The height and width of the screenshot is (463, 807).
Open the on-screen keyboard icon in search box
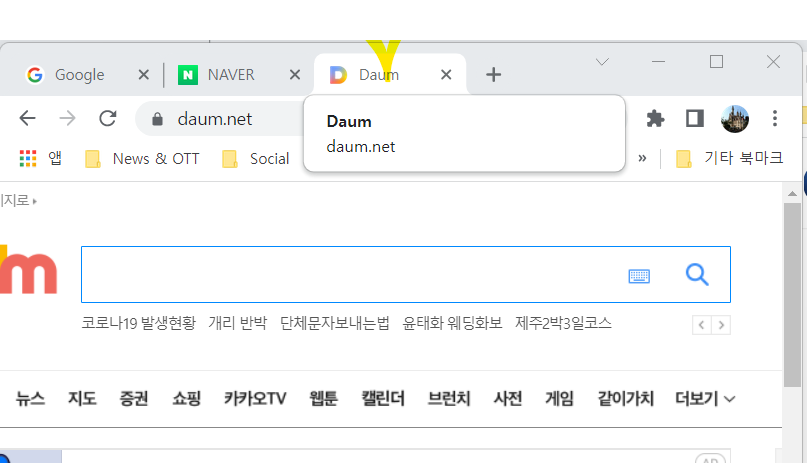(639, 276)
